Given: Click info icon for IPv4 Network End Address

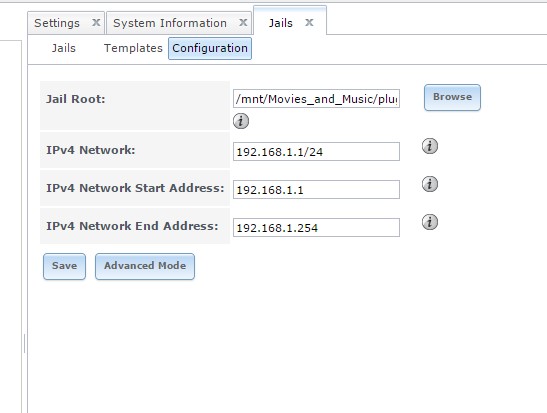Looking at the screenshot, I should click(x=430, y=222).
